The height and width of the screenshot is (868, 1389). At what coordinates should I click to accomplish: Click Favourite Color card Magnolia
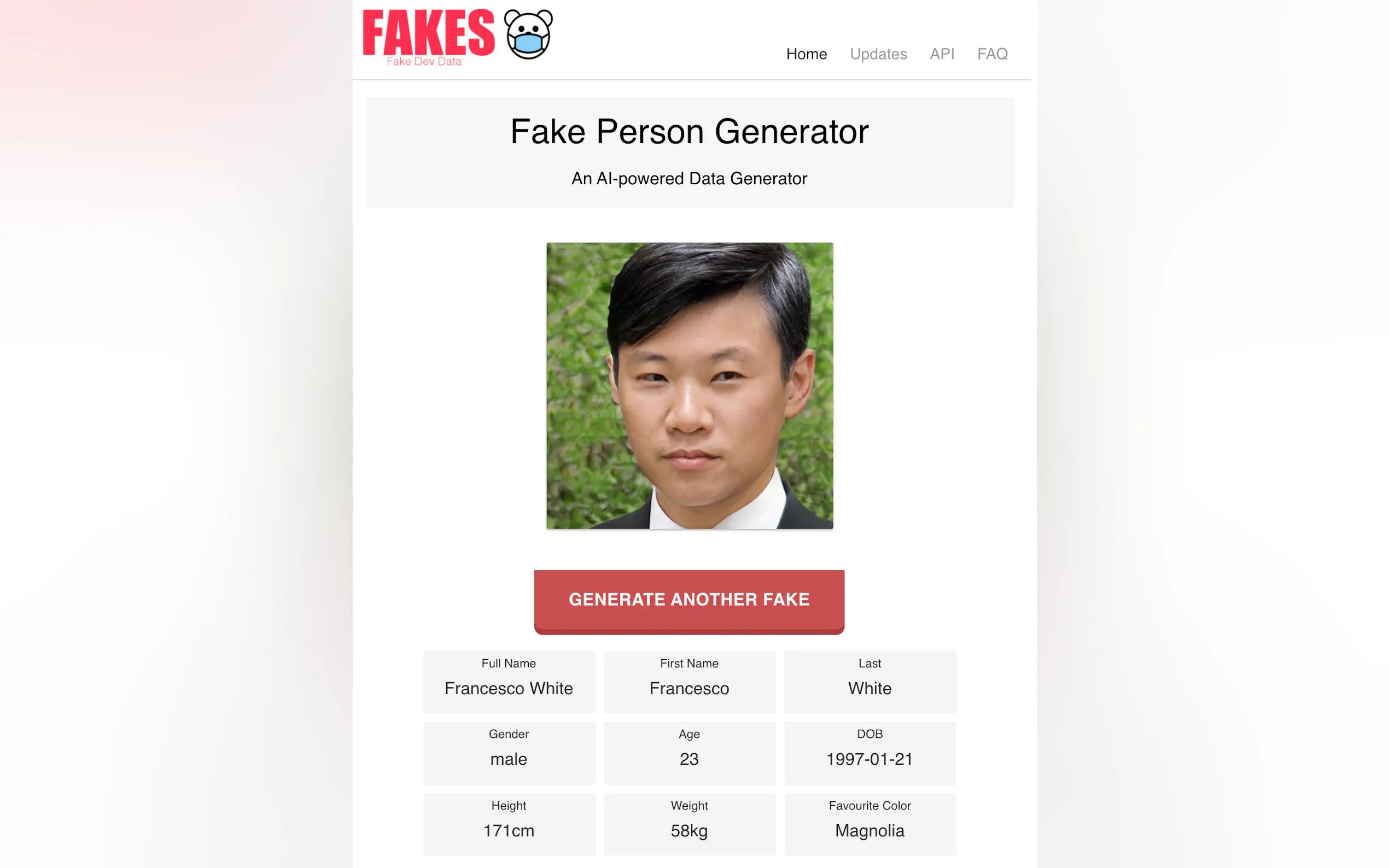click(869, 824)
